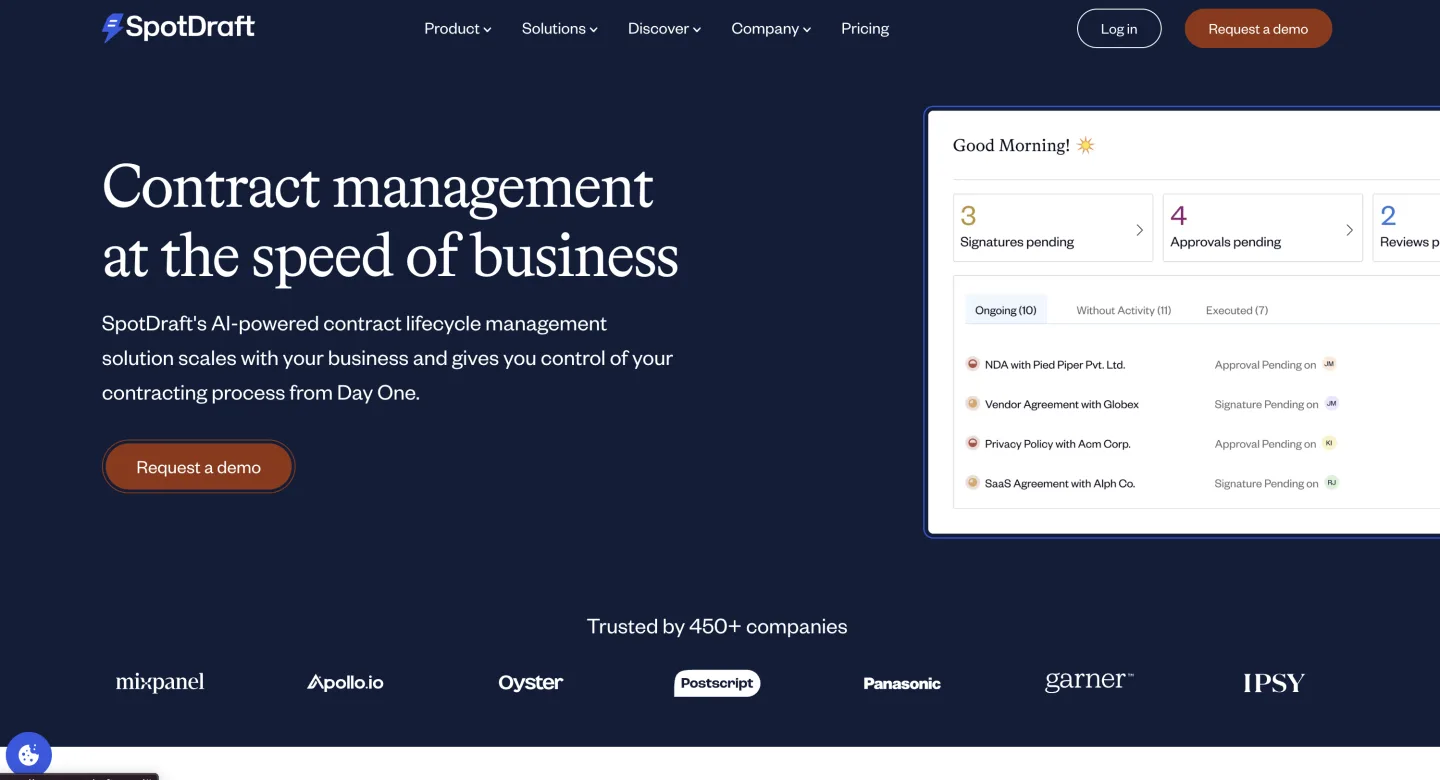Expand the Company menu
This screenshot has width=1440, height=780.
(x=771, y=29)
